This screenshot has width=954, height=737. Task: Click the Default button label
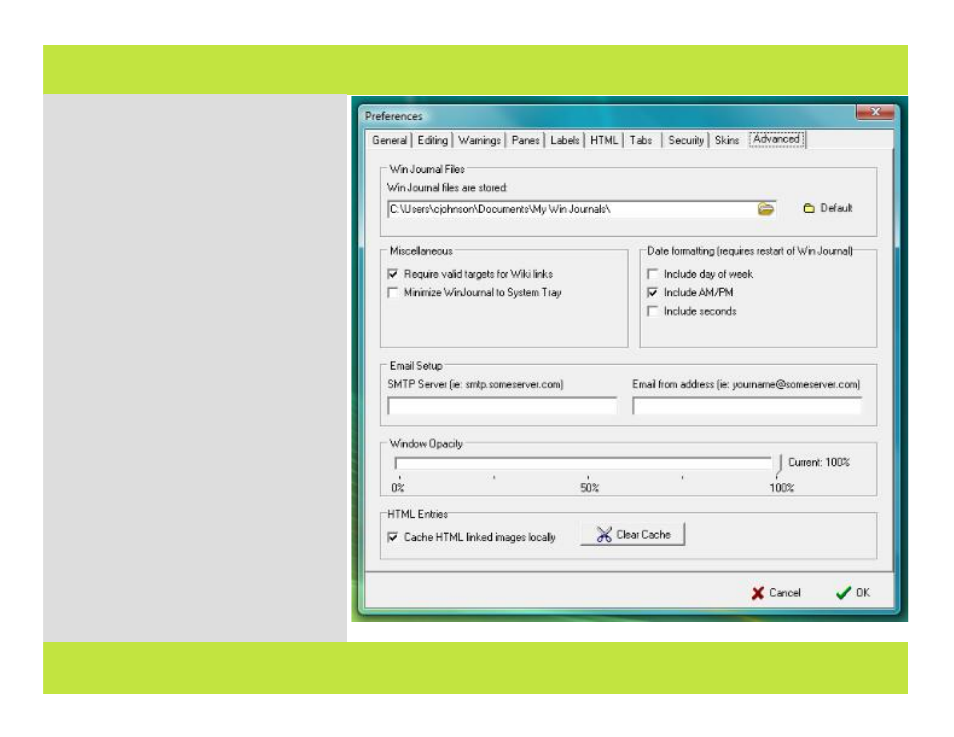click(837, 208)
